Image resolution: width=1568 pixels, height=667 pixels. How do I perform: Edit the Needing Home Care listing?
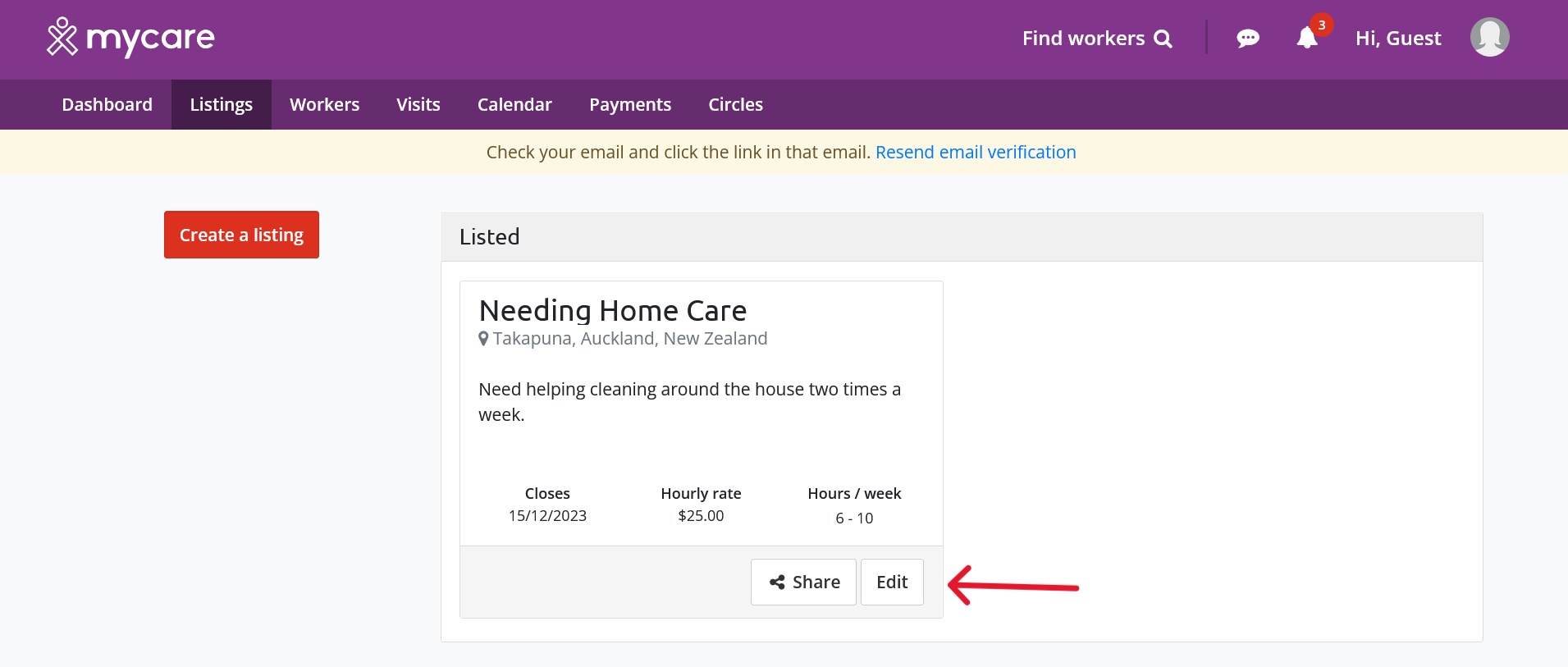pyautogui.click(x=892, y=582)
